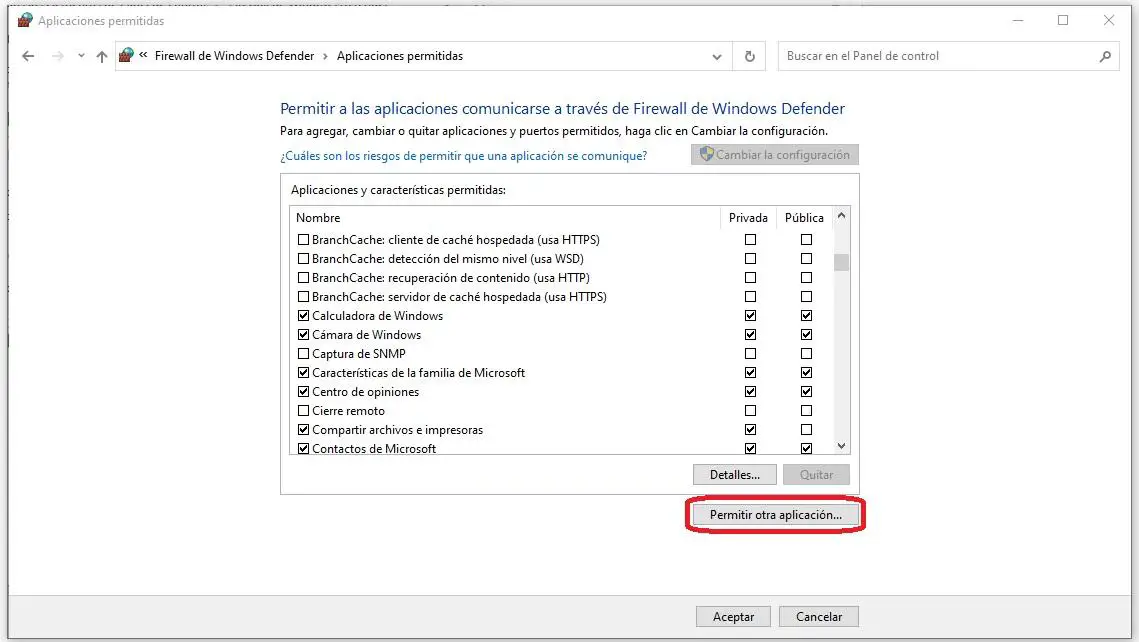The height and width of the screenshot is (642, 1139).
Task: Click the list scrollbar up arrow
Action: (x=841, y=216)
